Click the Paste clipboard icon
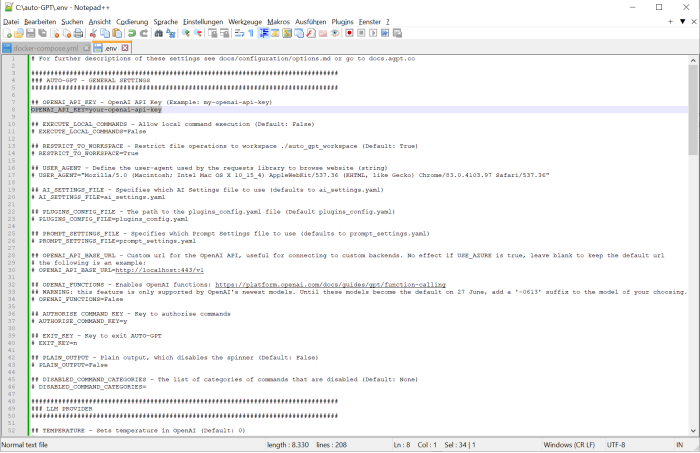The width and height of the screenshot is (700, 453). tap(117, 33)
